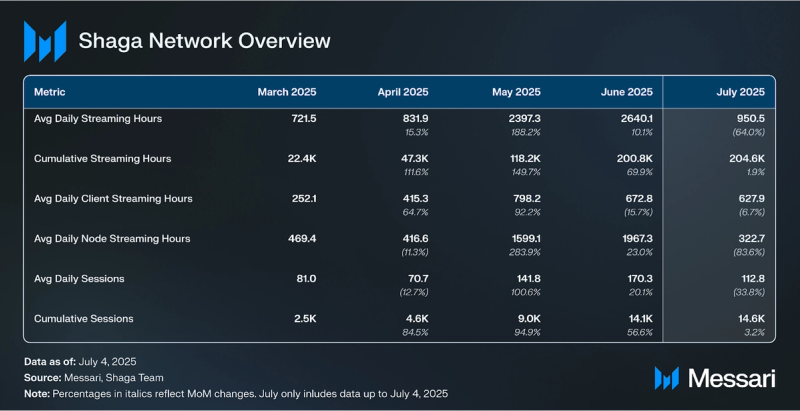Image resolution: width=800 pixels, height=411 pixels.
Task: Click the 'Cumulative Streaming Hours' row label
Action: pos(103,159)
